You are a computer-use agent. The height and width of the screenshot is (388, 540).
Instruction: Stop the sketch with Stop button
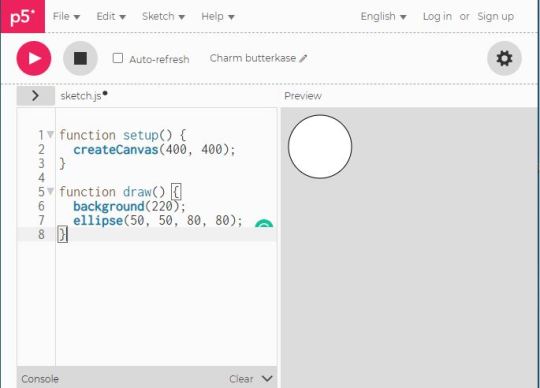(80, 58)
